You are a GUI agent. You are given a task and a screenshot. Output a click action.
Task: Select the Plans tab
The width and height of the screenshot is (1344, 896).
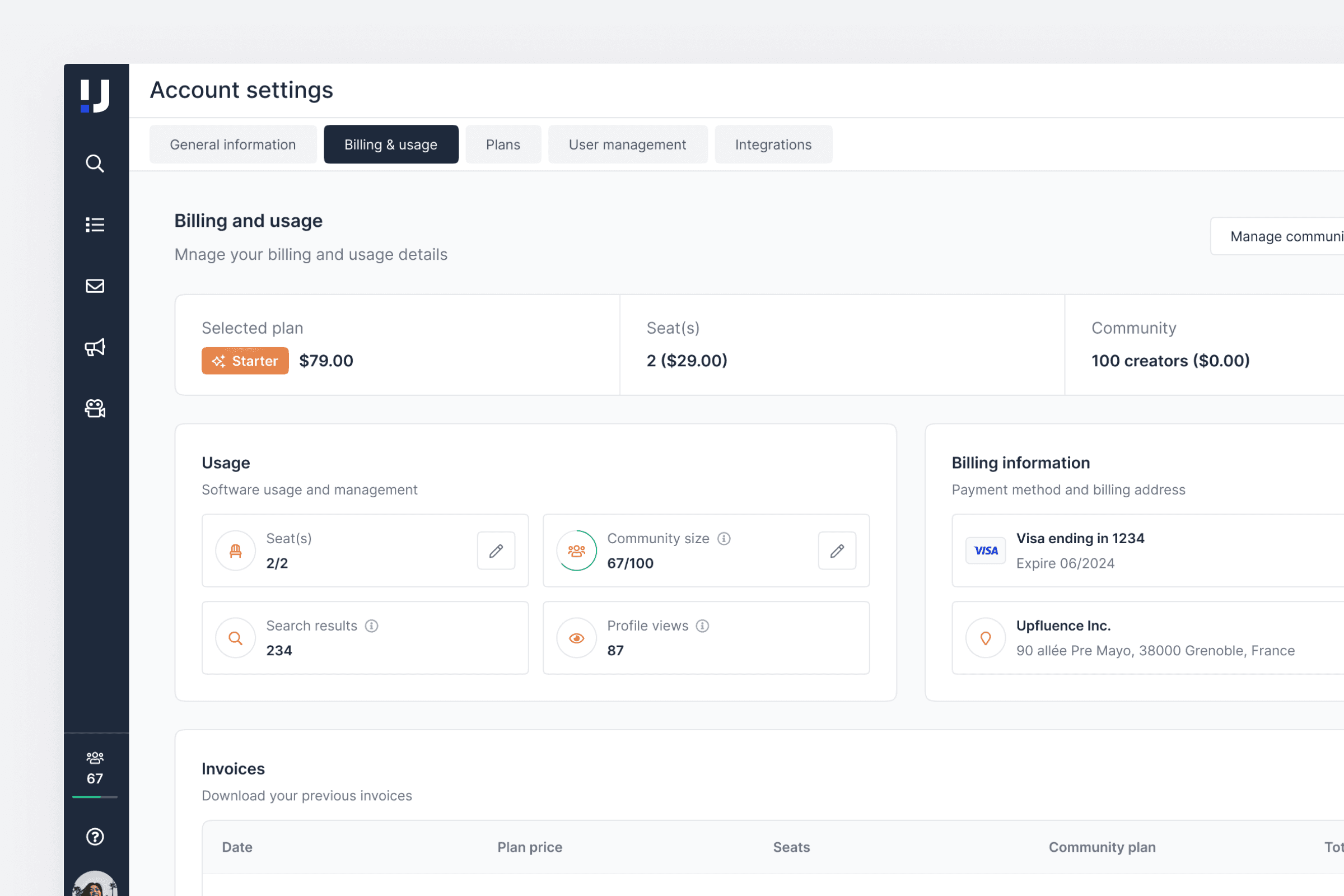503,144
